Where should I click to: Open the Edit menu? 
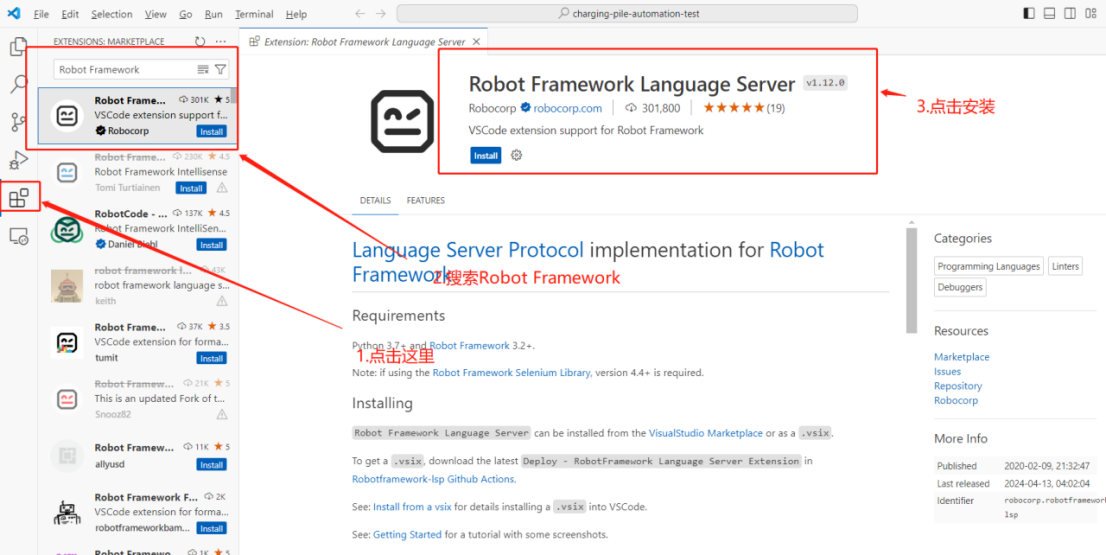click(x=70, y=14)
